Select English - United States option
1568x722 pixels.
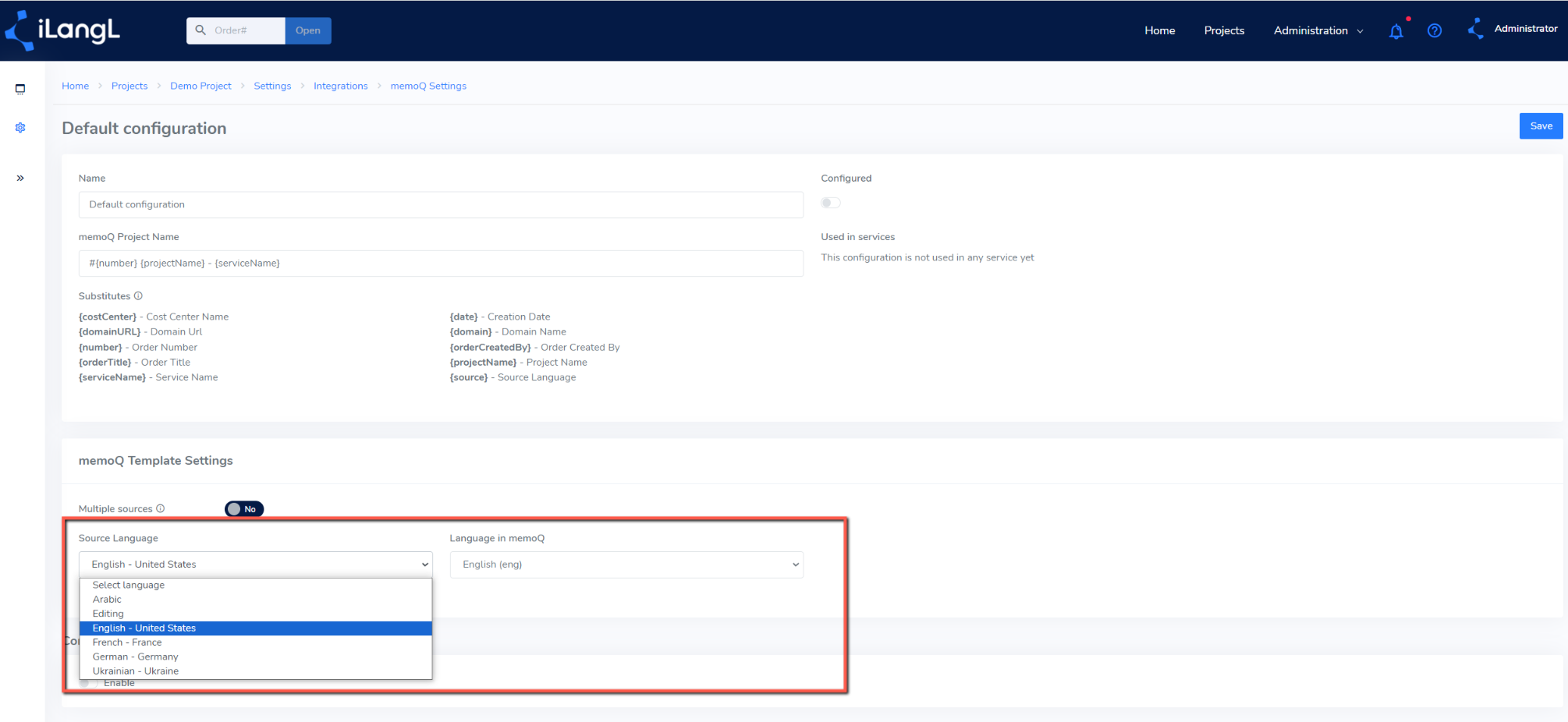point(256,628)
